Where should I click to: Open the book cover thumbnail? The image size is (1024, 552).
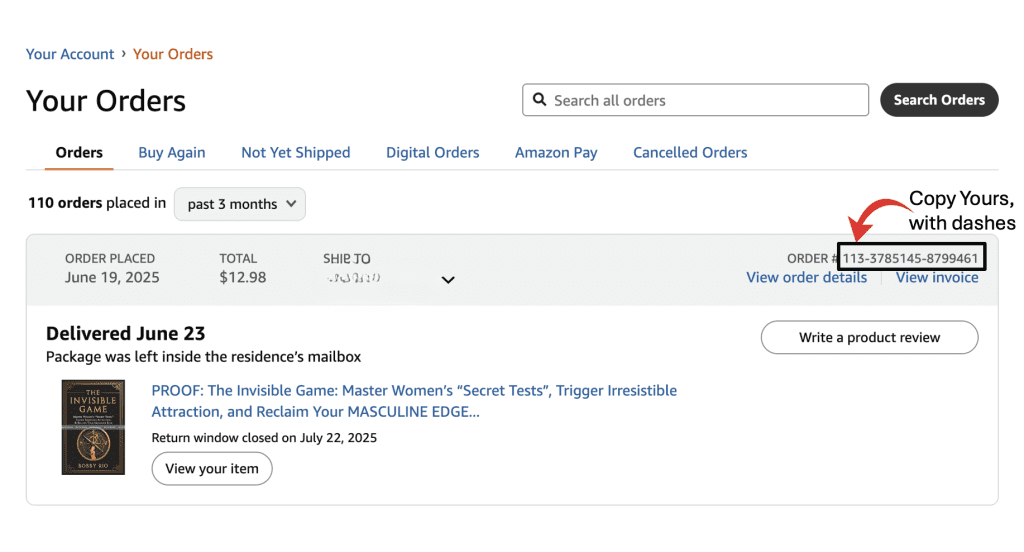(93, 427)
